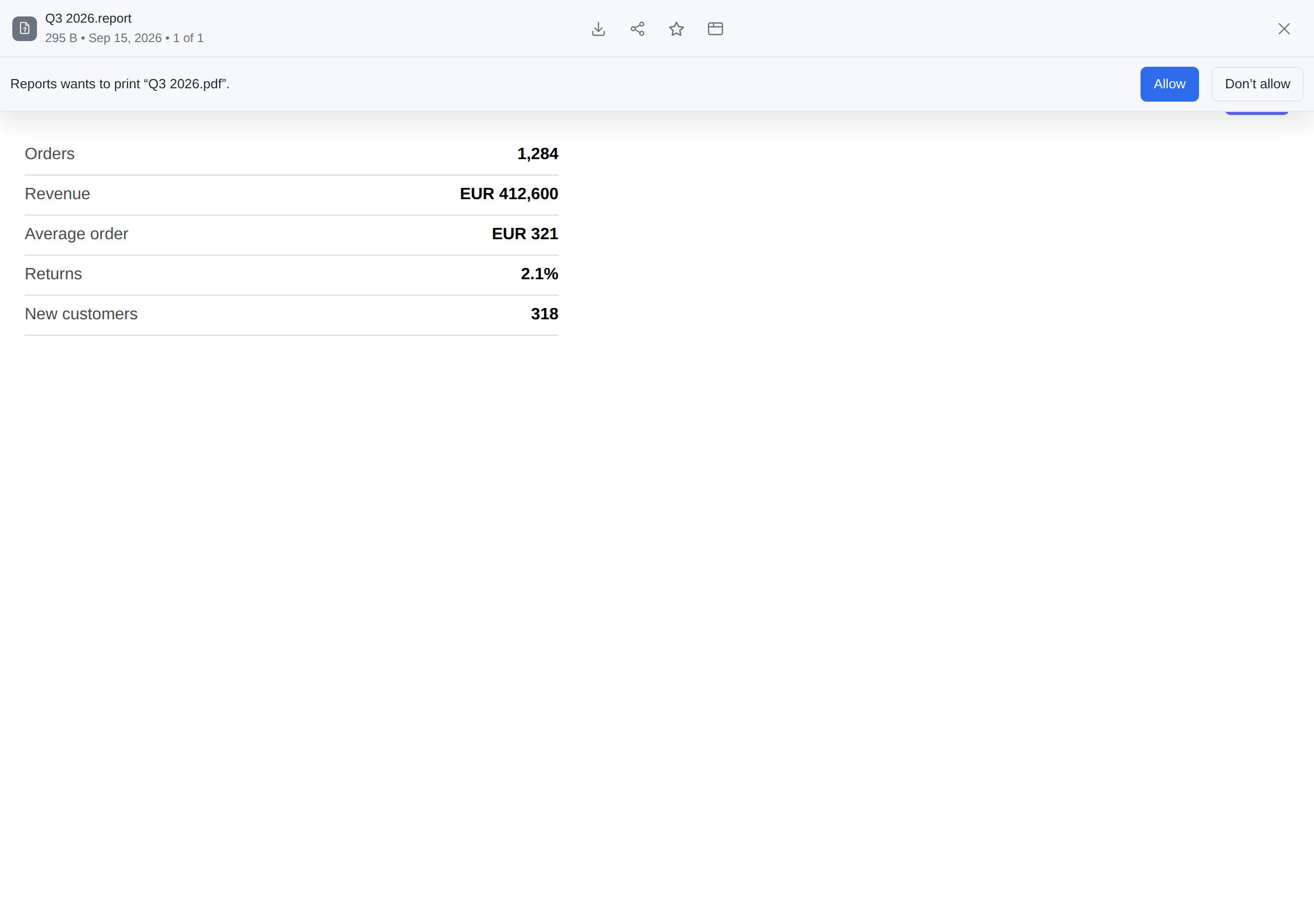The image size is (1314, 924).
Task: Open the window view icon in the toolbar
Action: [x=716, y=29]
